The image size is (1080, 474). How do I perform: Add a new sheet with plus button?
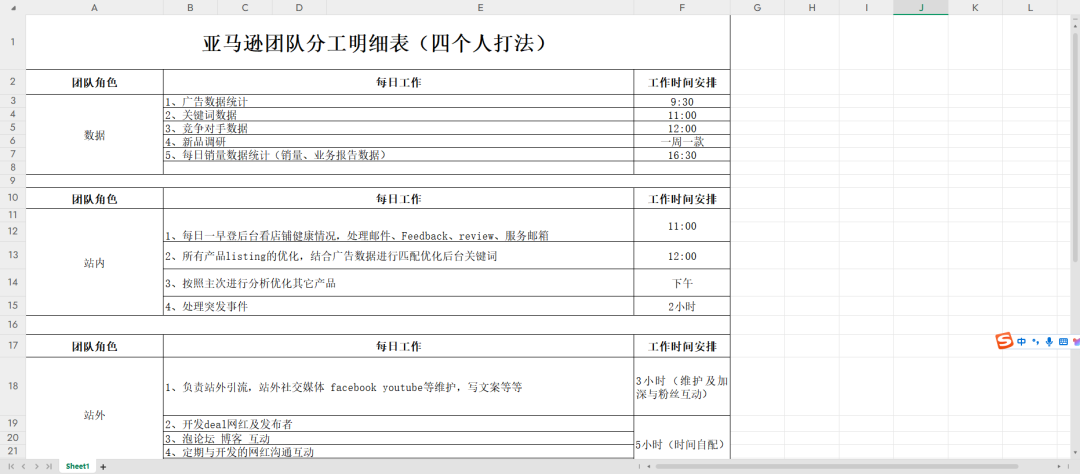[103, 466]
